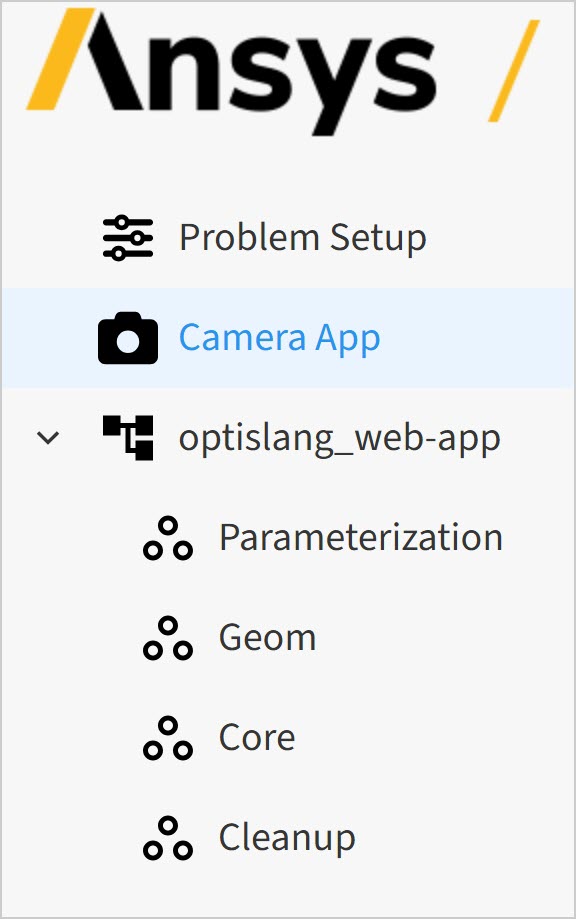
Task: Click the highlighted Camera App row background
Action: [288, 338]
